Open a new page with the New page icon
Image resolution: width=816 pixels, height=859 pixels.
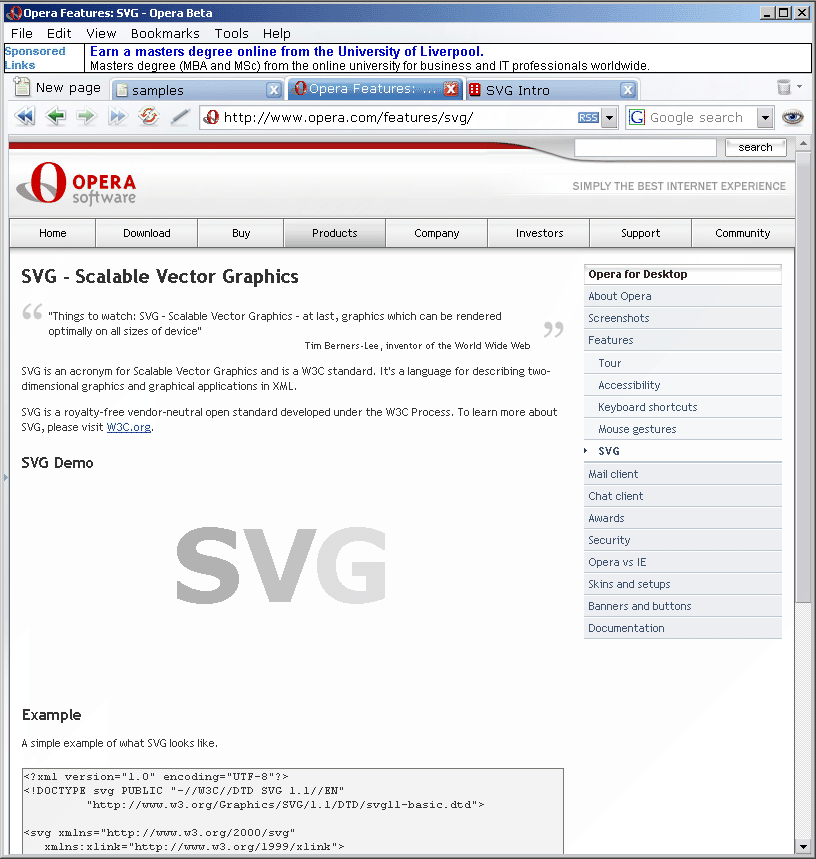coord(22,87)
